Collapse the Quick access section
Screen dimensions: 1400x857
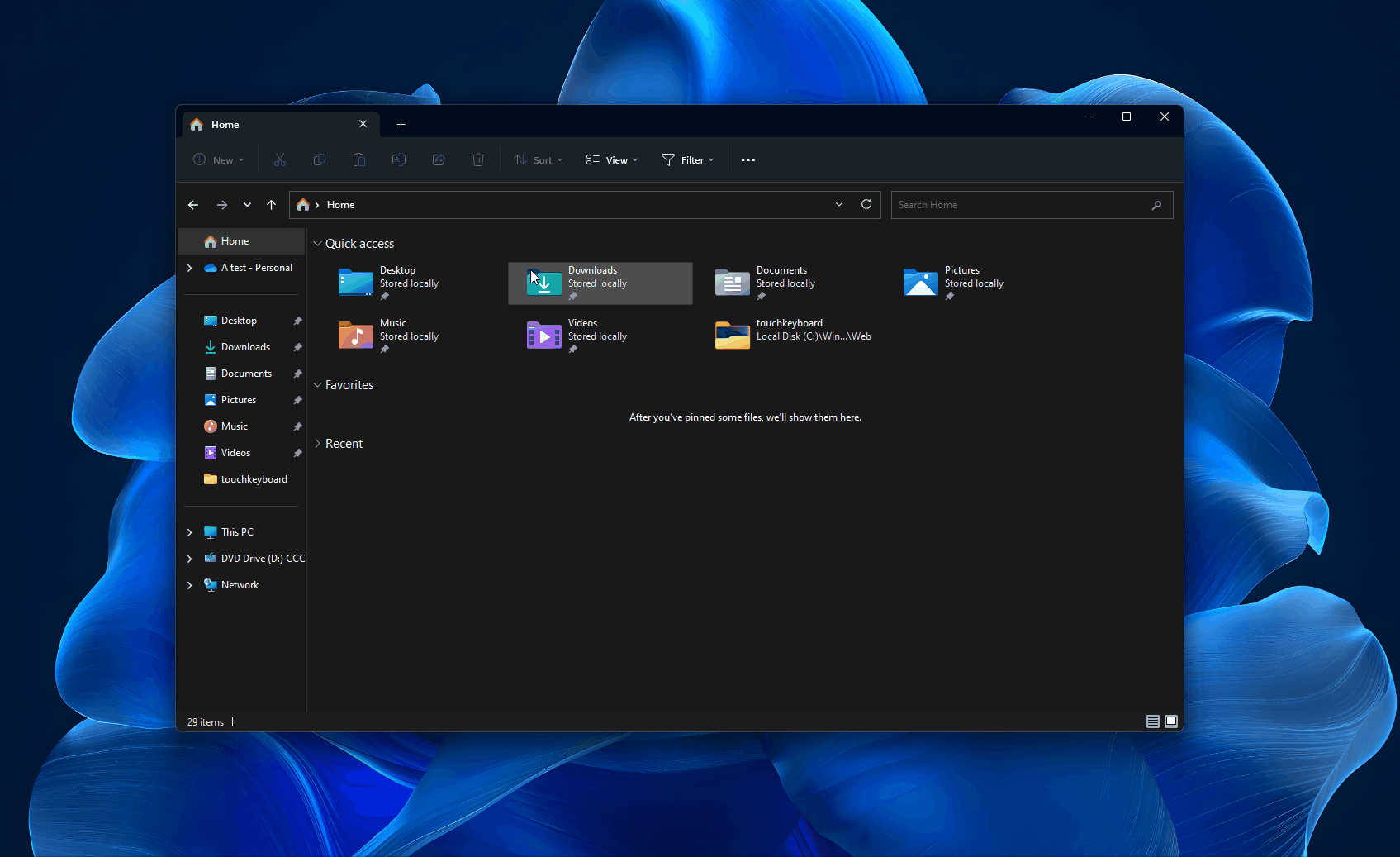click(317, 243)
